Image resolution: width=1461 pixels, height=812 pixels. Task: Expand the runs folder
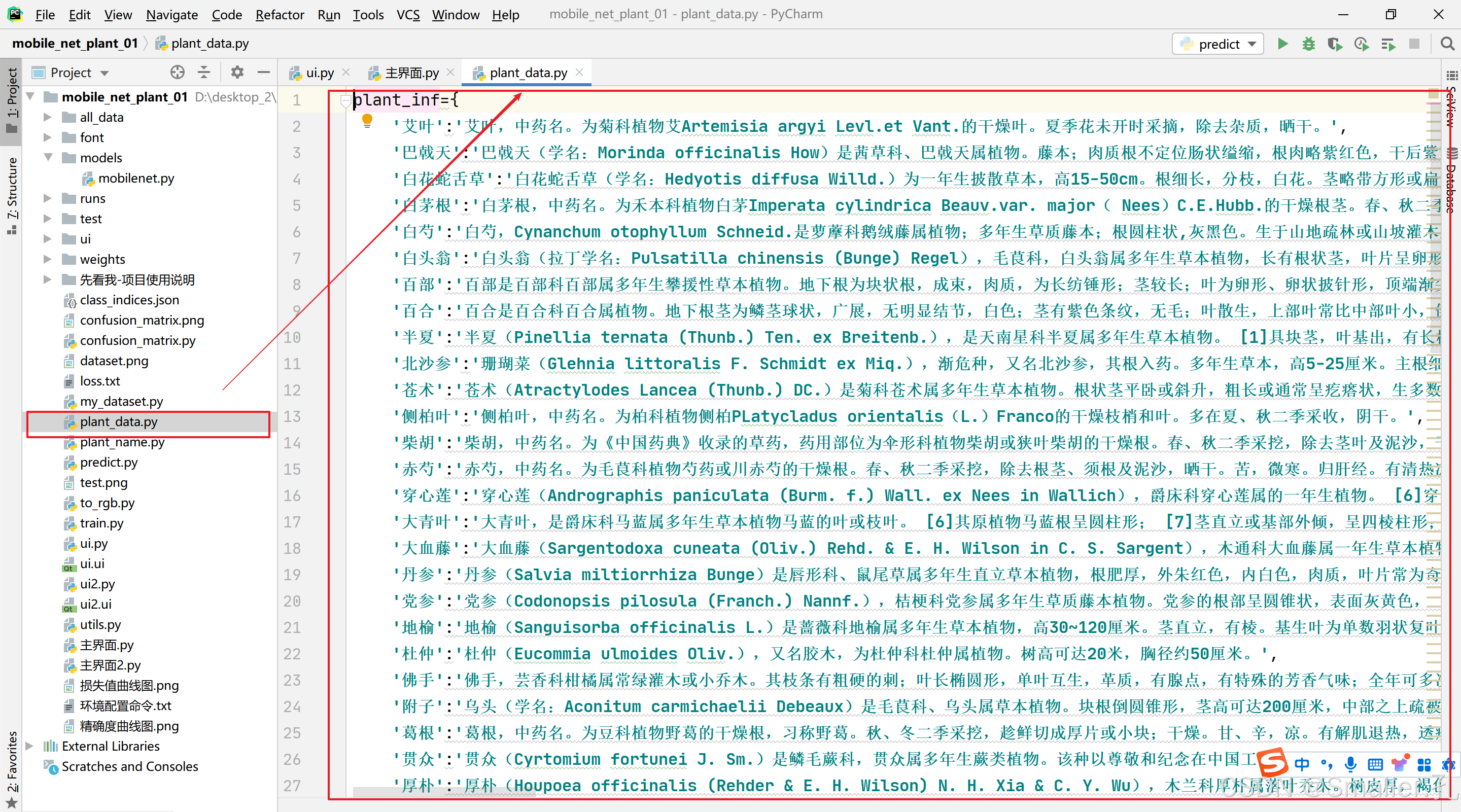[x=48, y=198]
